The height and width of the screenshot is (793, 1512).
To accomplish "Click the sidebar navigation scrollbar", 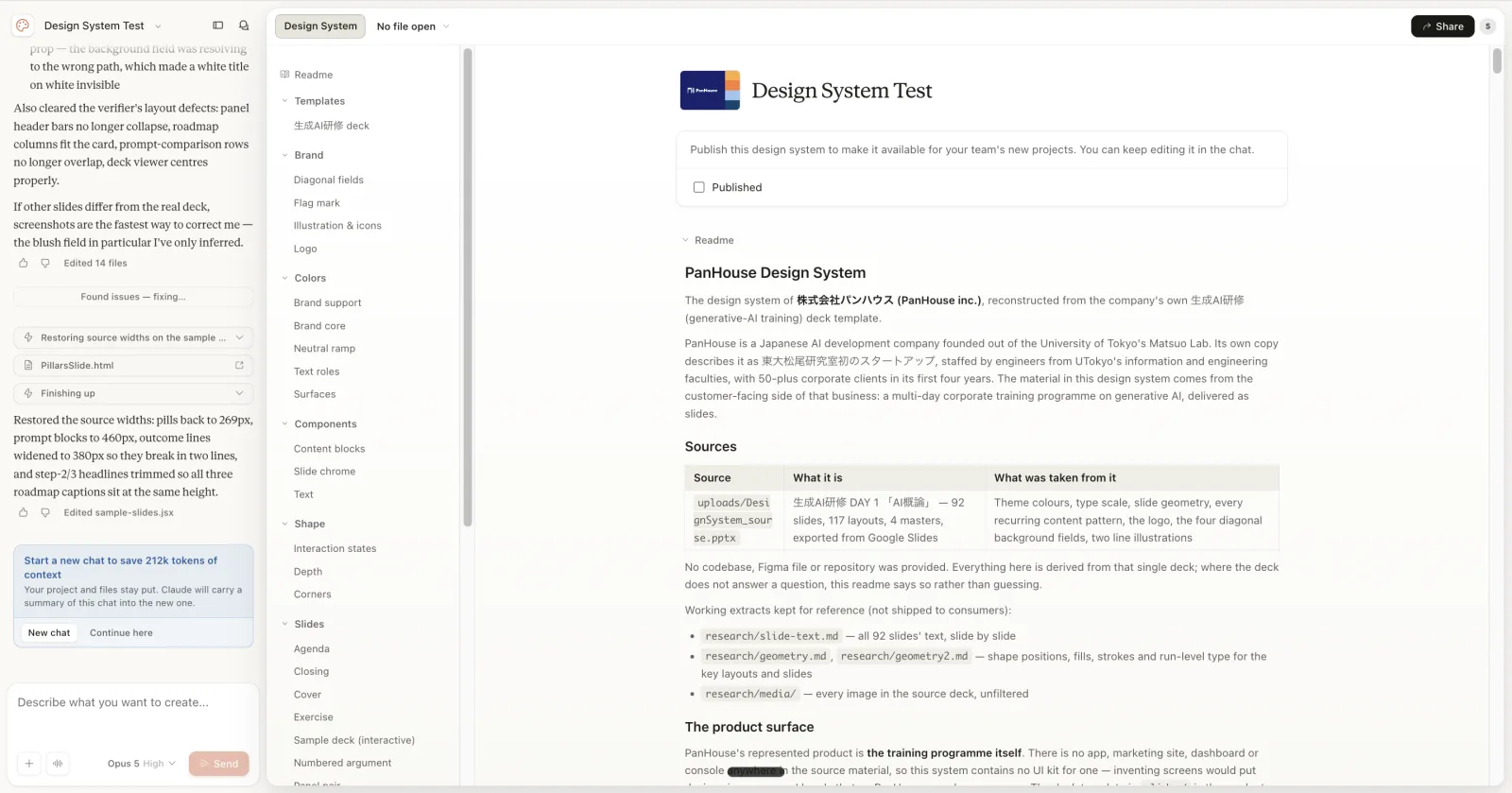I will 467,287.
